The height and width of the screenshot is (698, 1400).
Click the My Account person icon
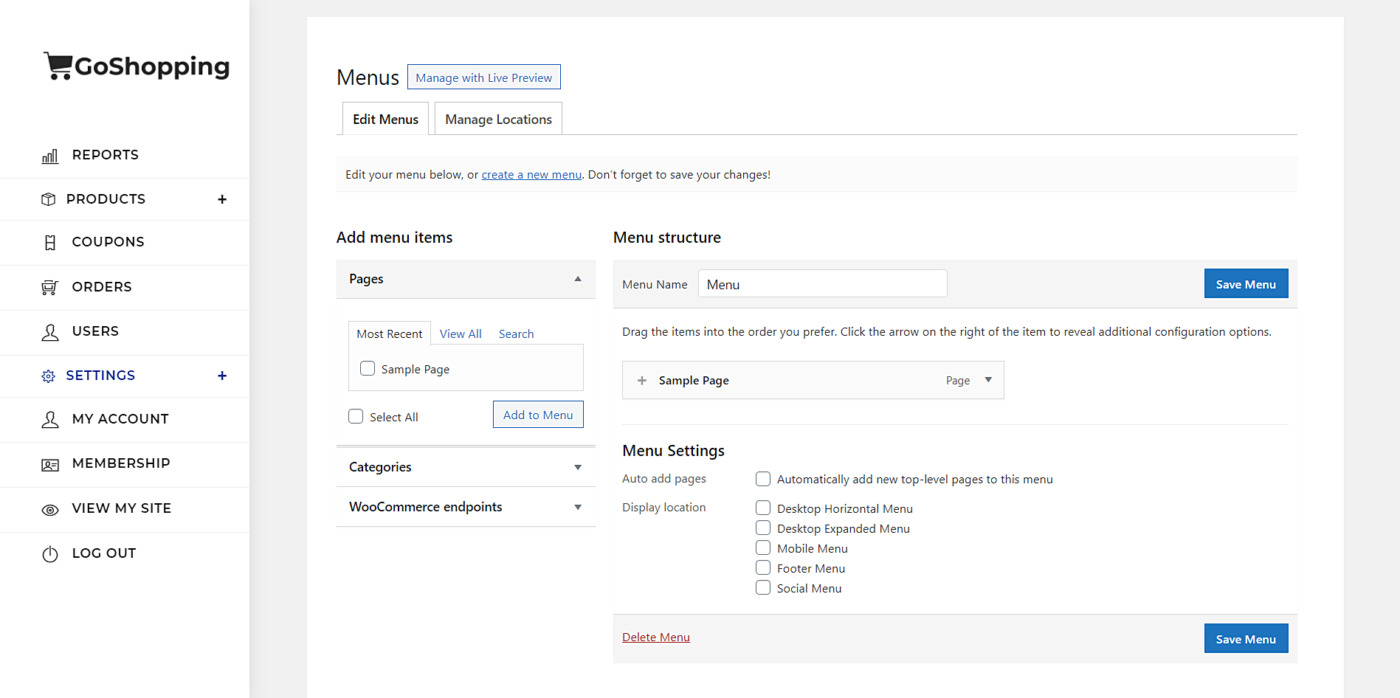50,420
